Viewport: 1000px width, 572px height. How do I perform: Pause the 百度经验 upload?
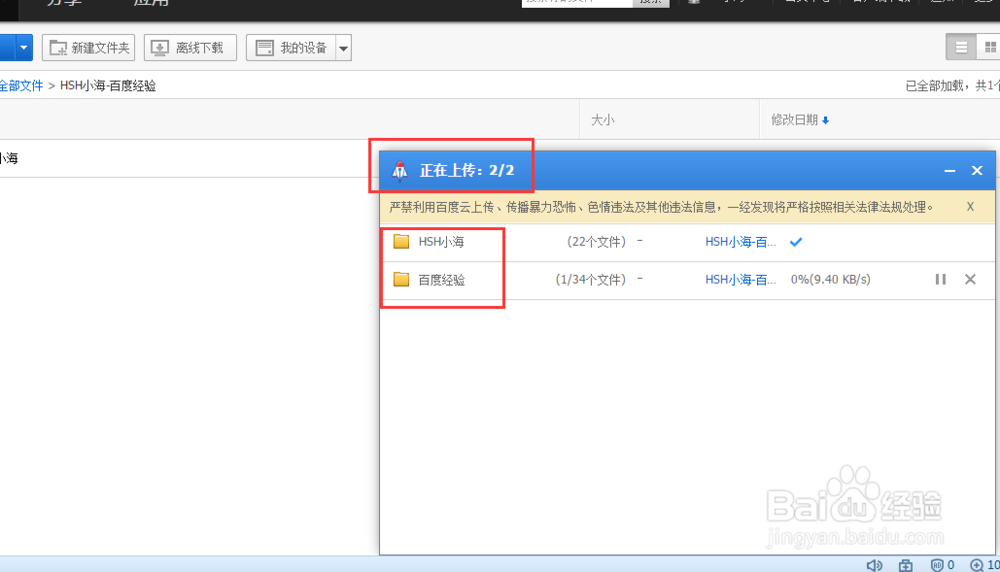click(941, 279)
